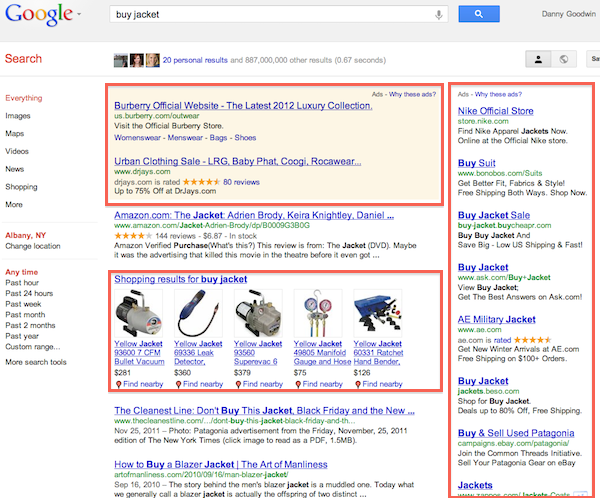Click Yellow Jacket 93600 vacuum pump image
Image resolution: width=600 pixels, height=498 pixels.
click(x=139, y=313)
